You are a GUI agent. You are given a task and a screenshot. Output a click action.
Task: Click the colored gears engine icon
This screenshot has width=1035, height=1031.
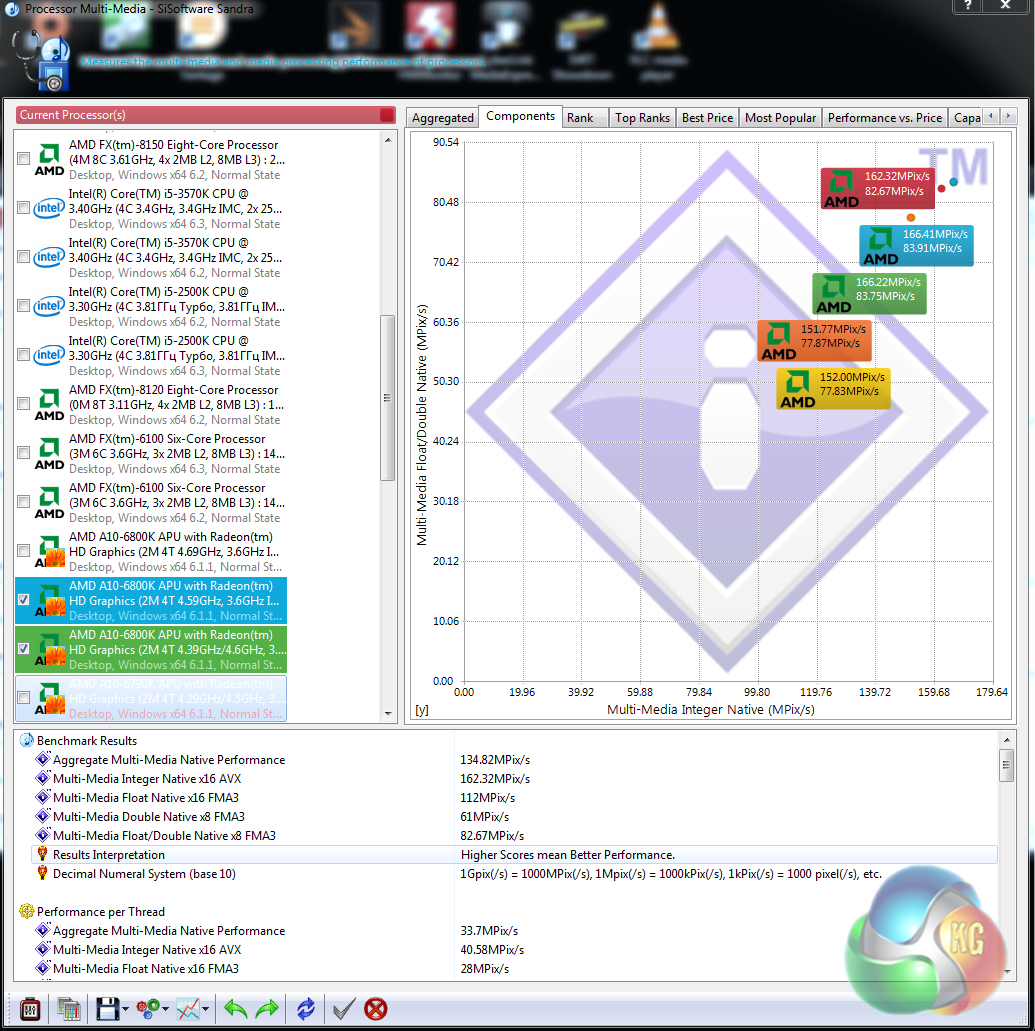coord(148,1009)
